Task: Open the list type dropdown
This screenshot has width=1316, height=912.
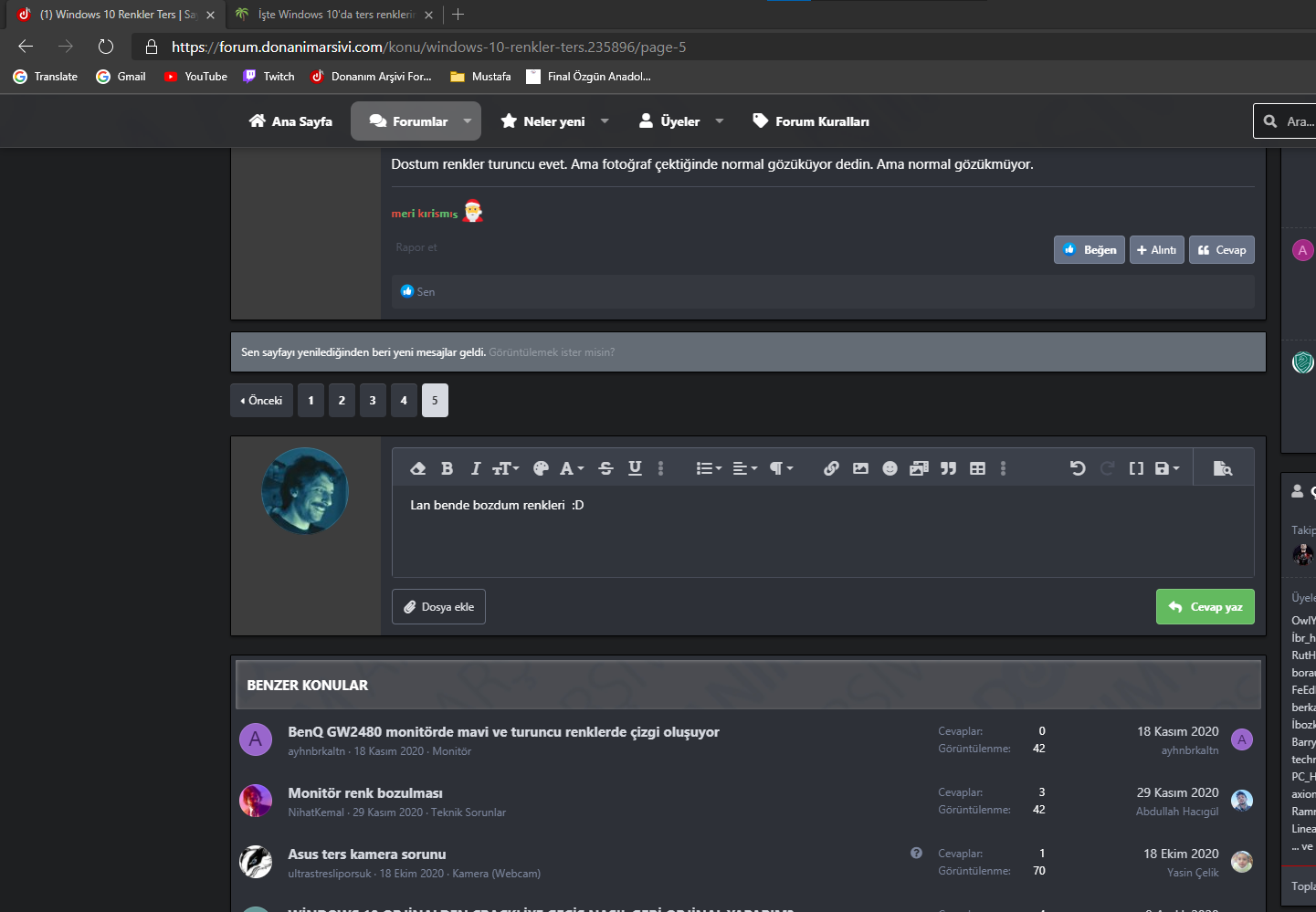Action: click(x=709, y=468)
